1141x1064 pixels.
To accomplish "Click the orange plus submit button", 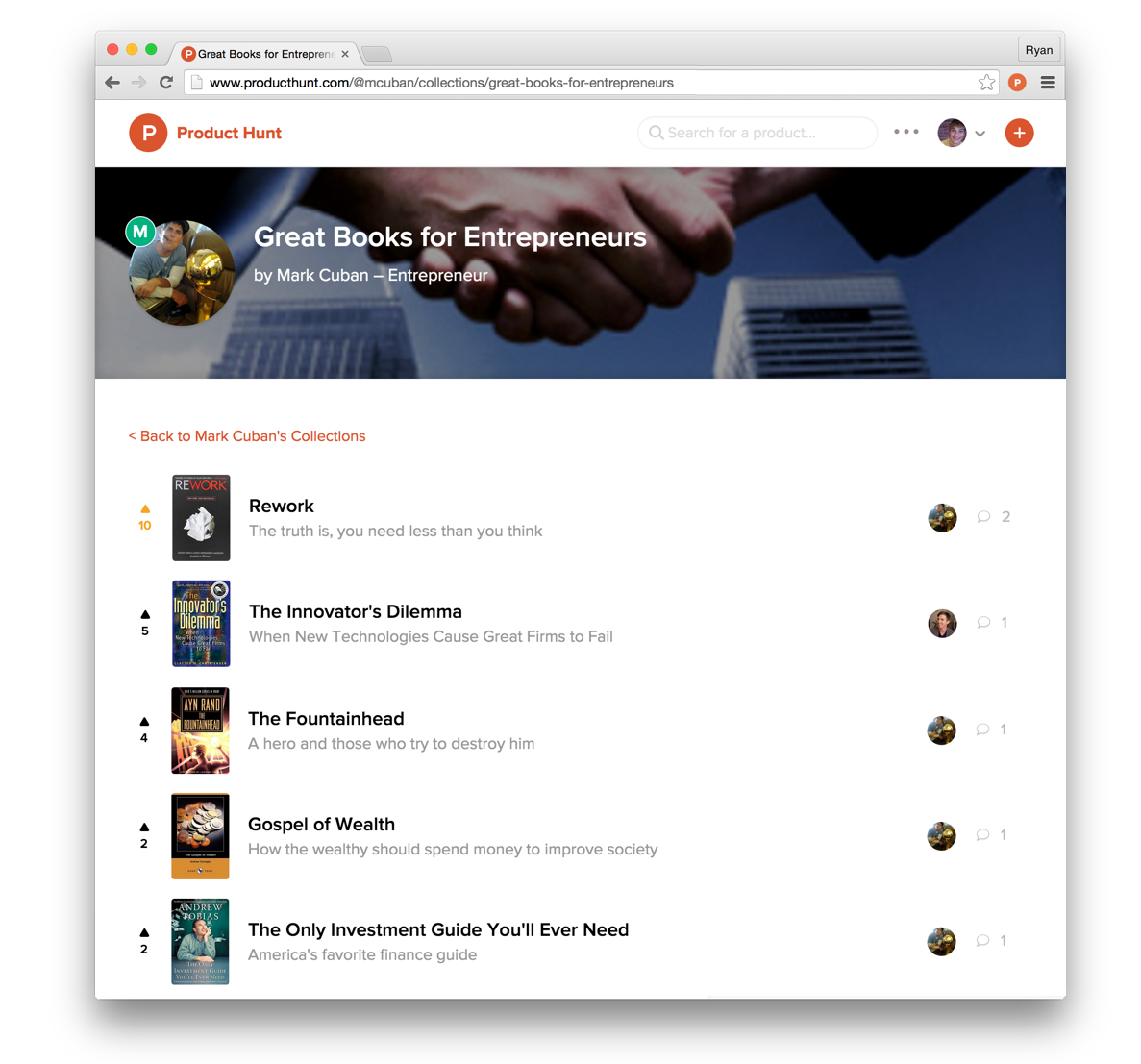I will pos(1019,134).
